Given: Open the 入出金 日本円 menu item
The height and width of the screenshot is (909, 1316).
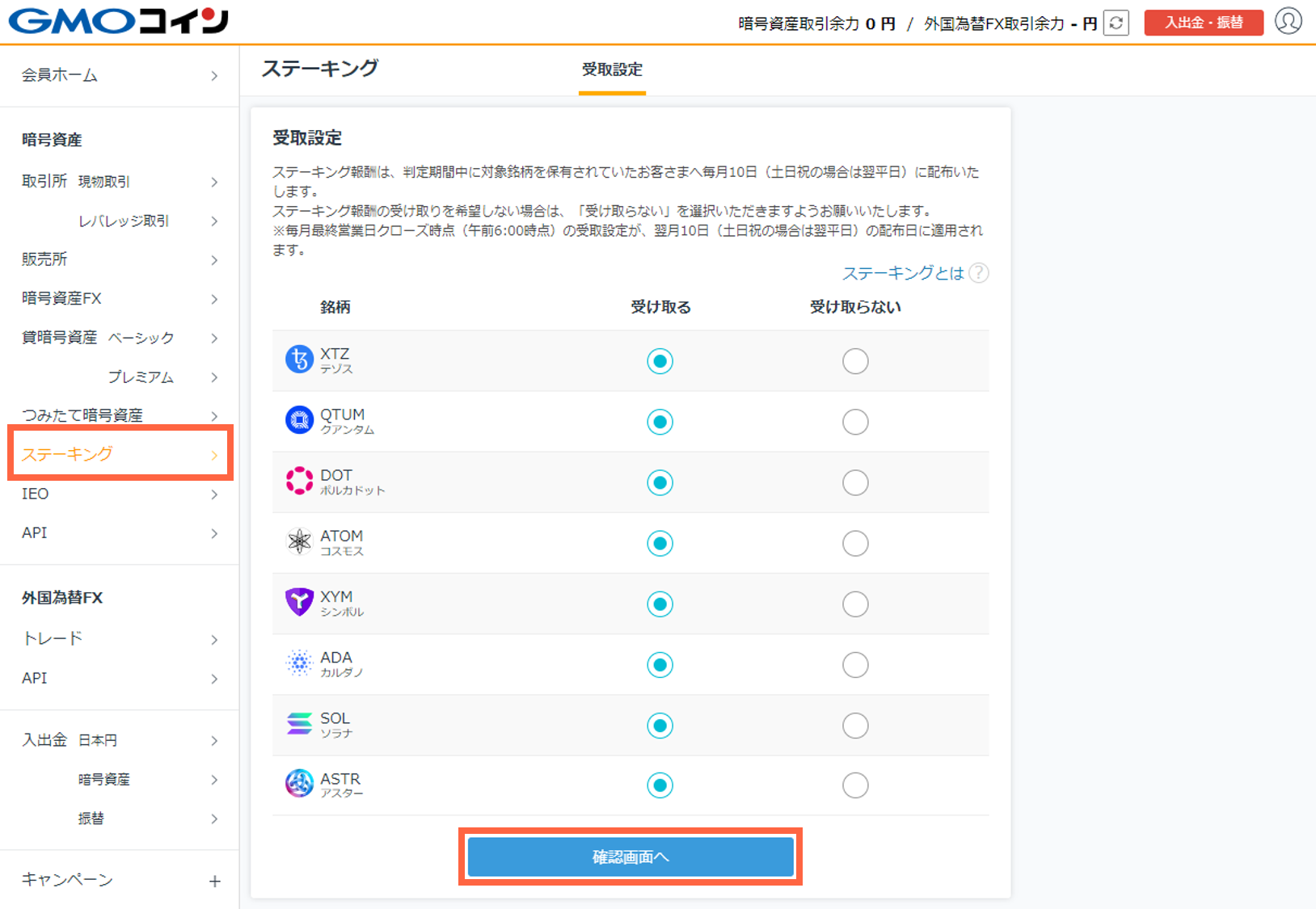Looking at the screenshot, I should click(120, 740).
